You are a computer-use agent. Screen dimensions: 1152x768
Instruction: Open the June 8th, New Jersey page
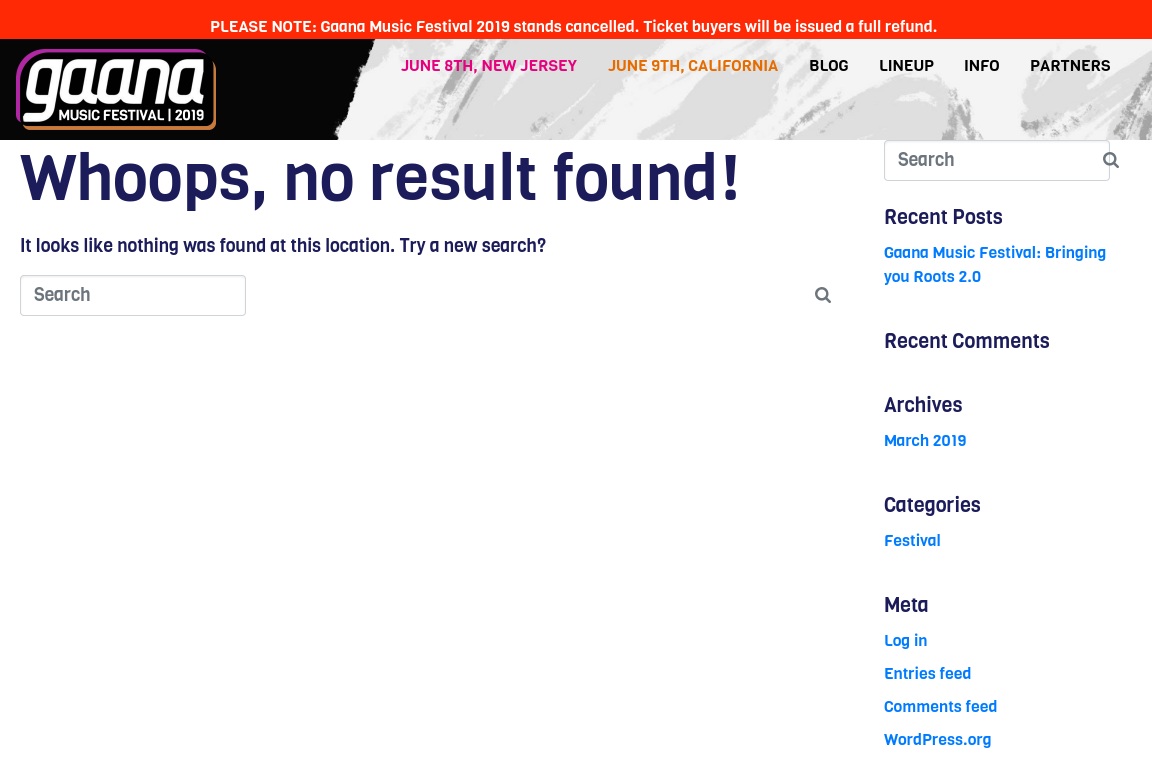point(489,65)
